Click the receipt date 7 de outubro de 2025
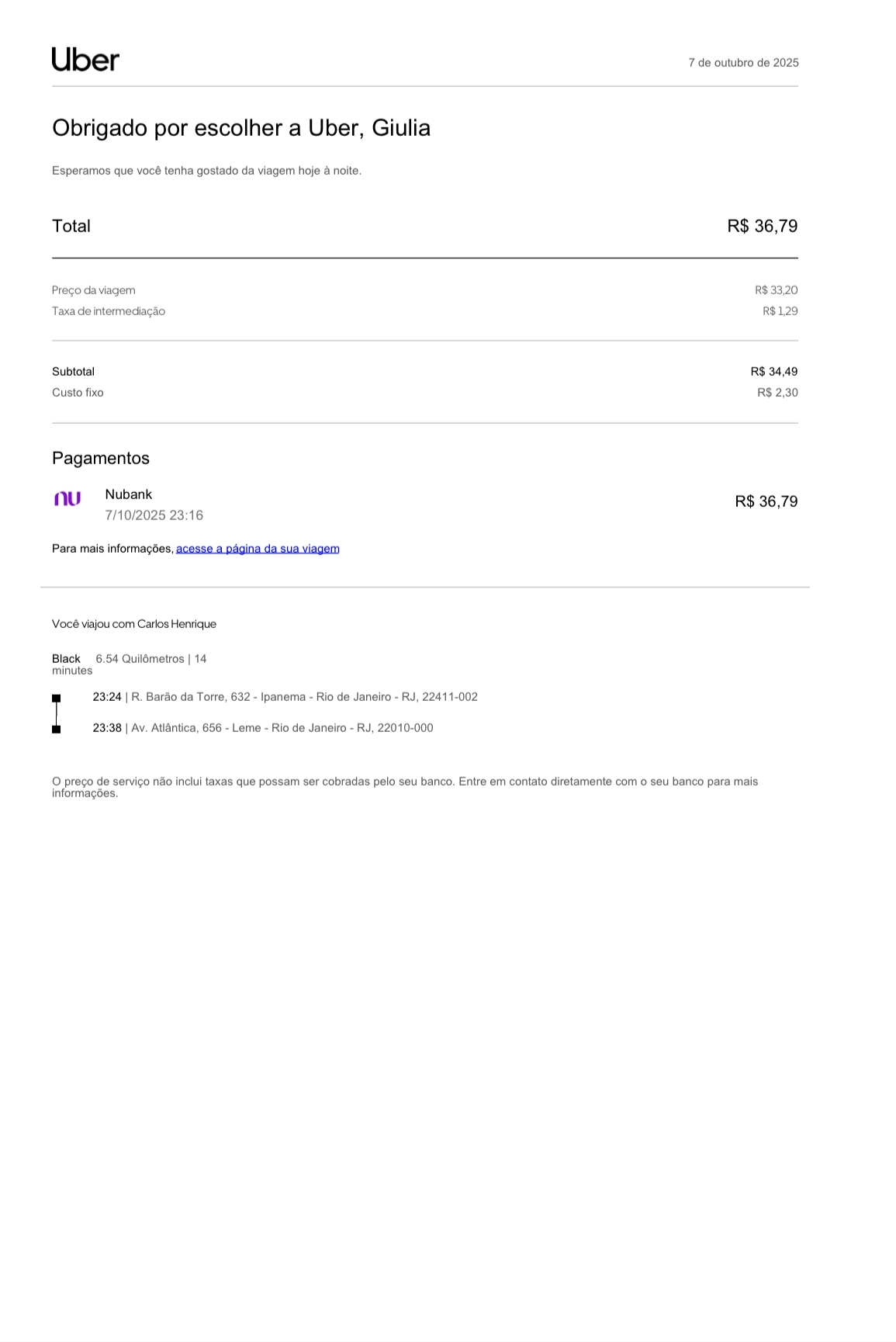This screenshot has height=1342, width=896. tap(743, 63)
